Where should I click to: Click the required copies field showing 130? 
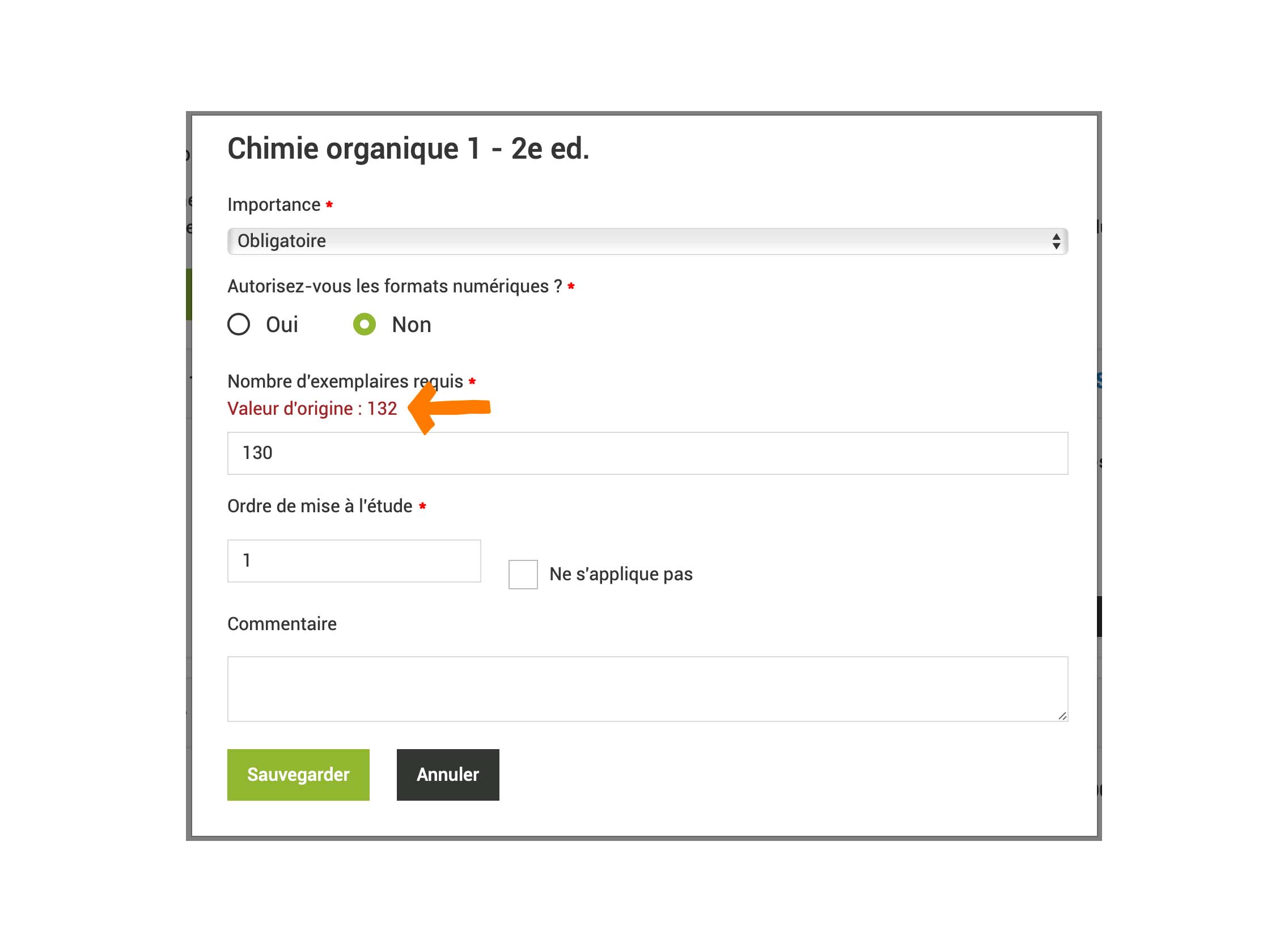(647, 453)
